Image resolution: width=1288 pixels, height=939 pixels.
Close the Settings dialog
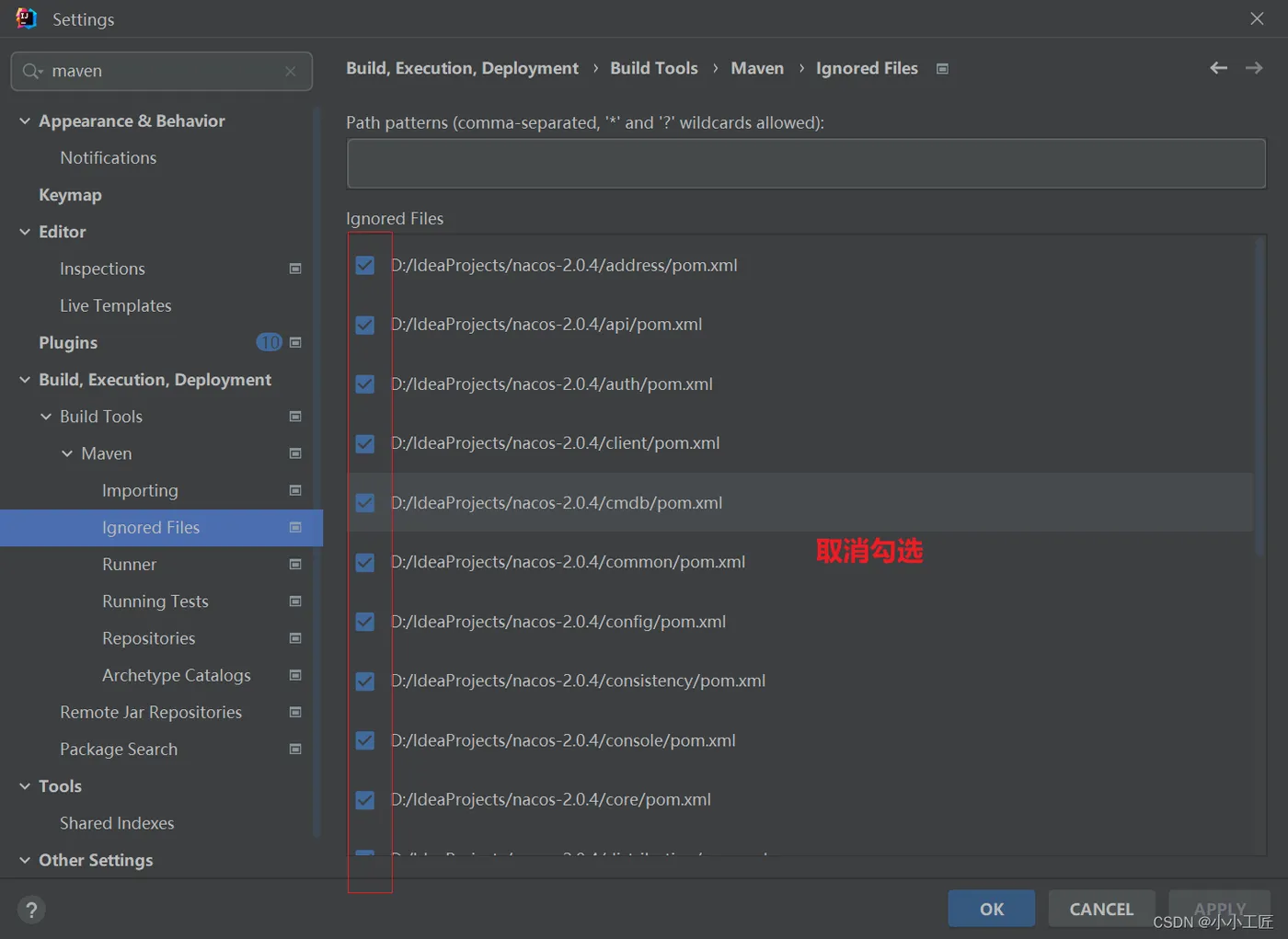pos(1257,18)
